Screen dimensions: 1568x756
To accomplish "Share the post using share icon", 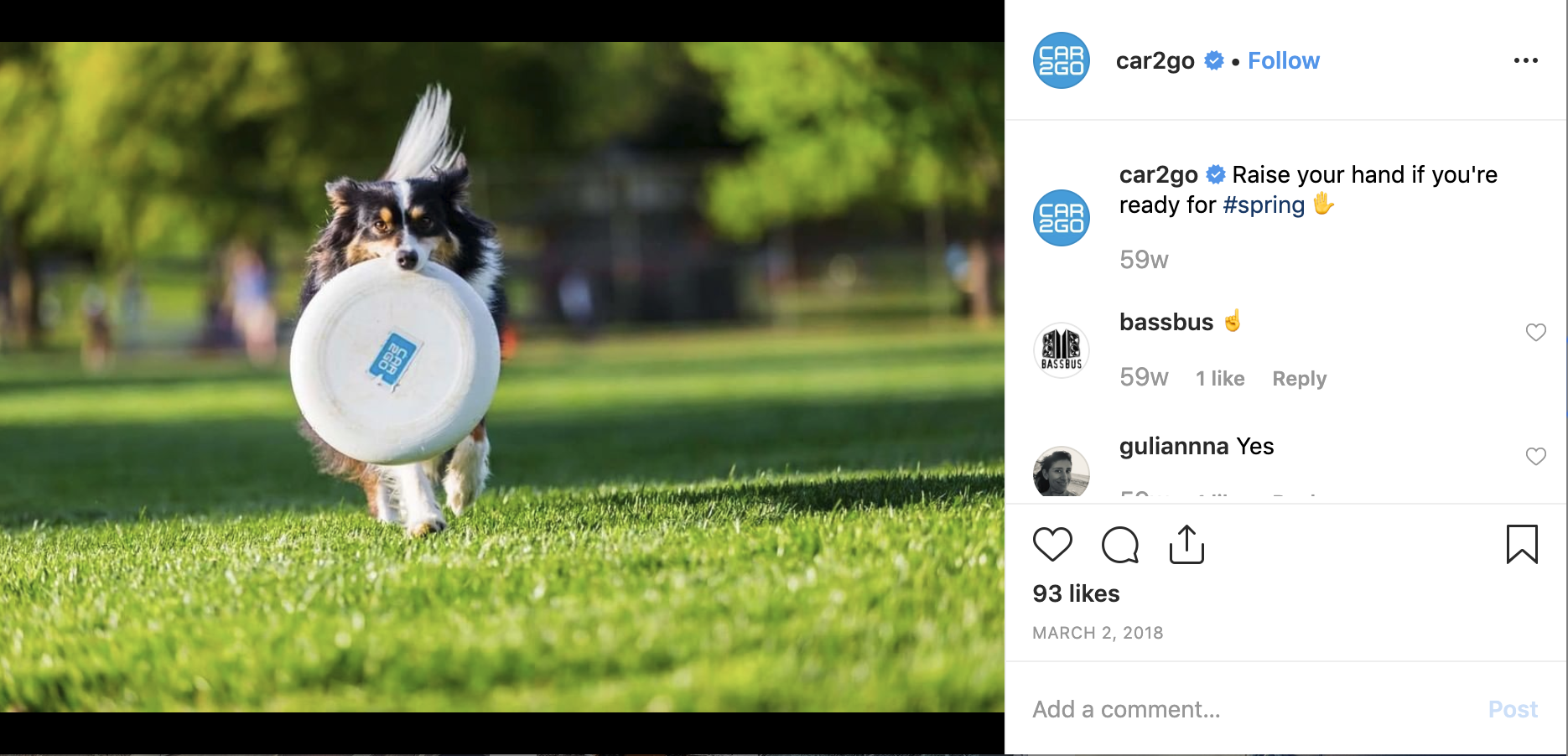I will 1186,545.
